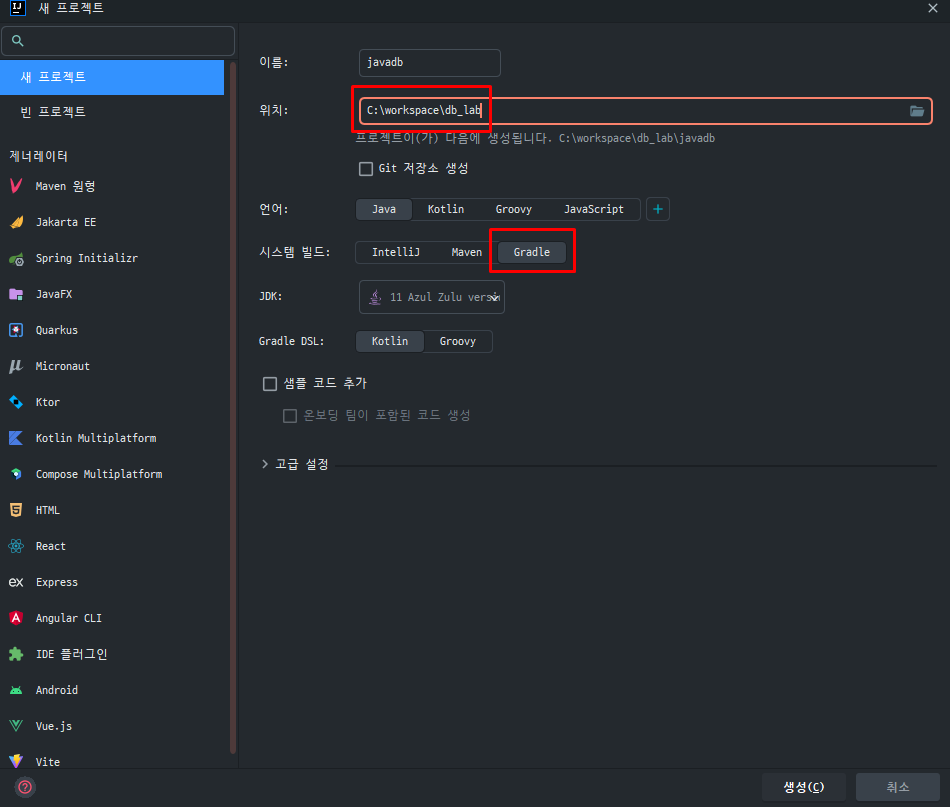This screenshot has width=950, height=807.
Task: Choose IntelliJ build system
Action: [x=396, y=253]
